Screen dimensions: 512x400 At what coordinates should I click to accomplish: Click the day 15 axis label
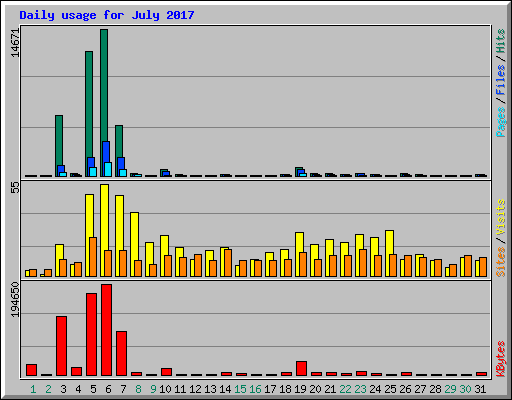pos(240,389)
